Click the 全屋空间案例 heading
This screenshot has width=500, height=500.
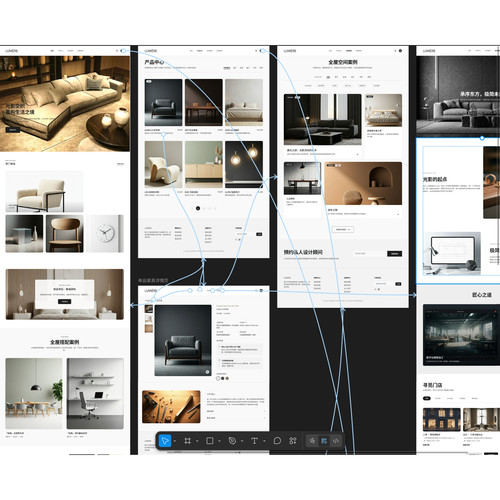pyautogui.click(x=343, y=62)
